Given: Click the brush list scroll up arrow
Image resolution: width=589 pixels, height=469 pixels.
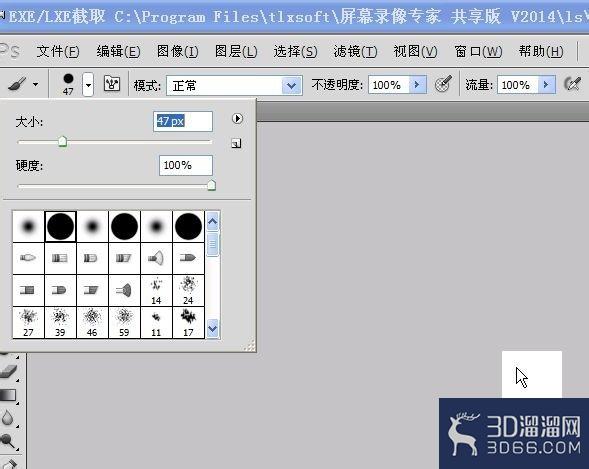Looking at the screenshot, I should tap(213, 222).
